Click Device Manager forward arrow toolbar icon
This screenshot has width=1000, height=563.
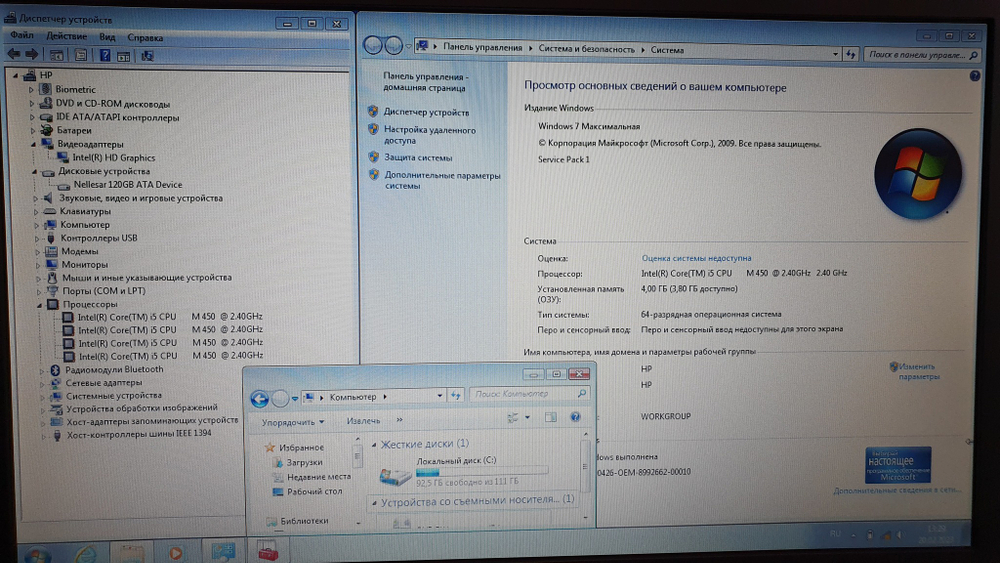coord(31,54)
